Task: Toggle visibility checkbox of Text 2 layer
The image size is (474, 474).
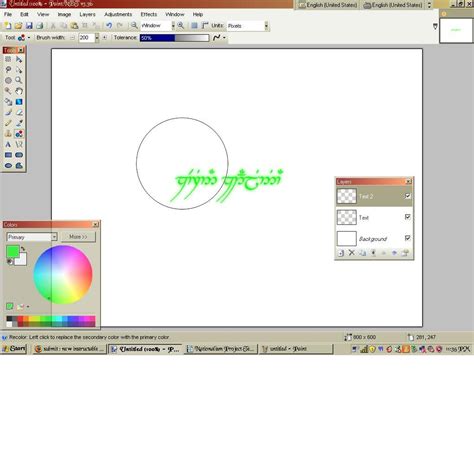Action: point(408,196)
